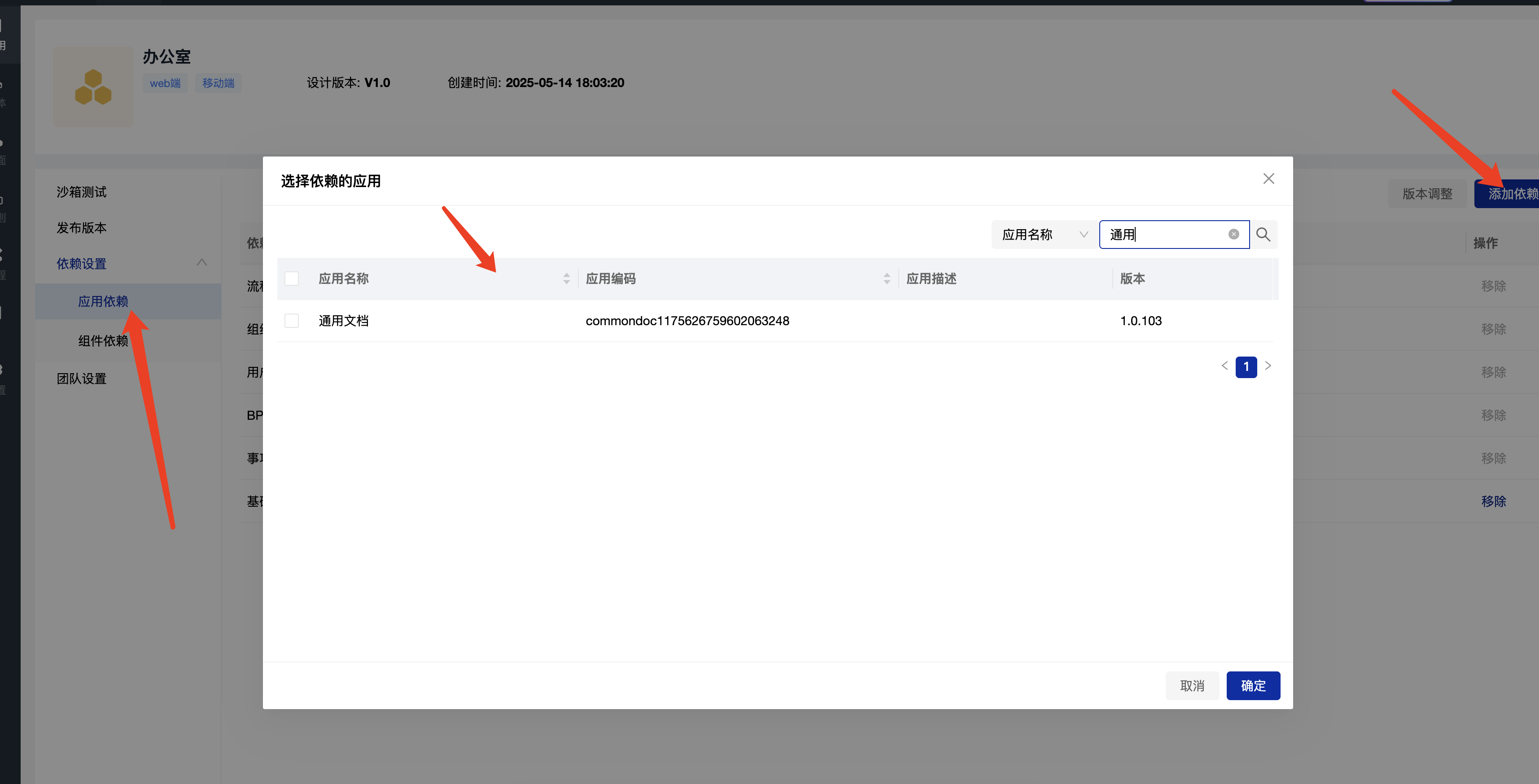Go to next page arrow
1539x784 pixels.
[x=1268, y=366]
